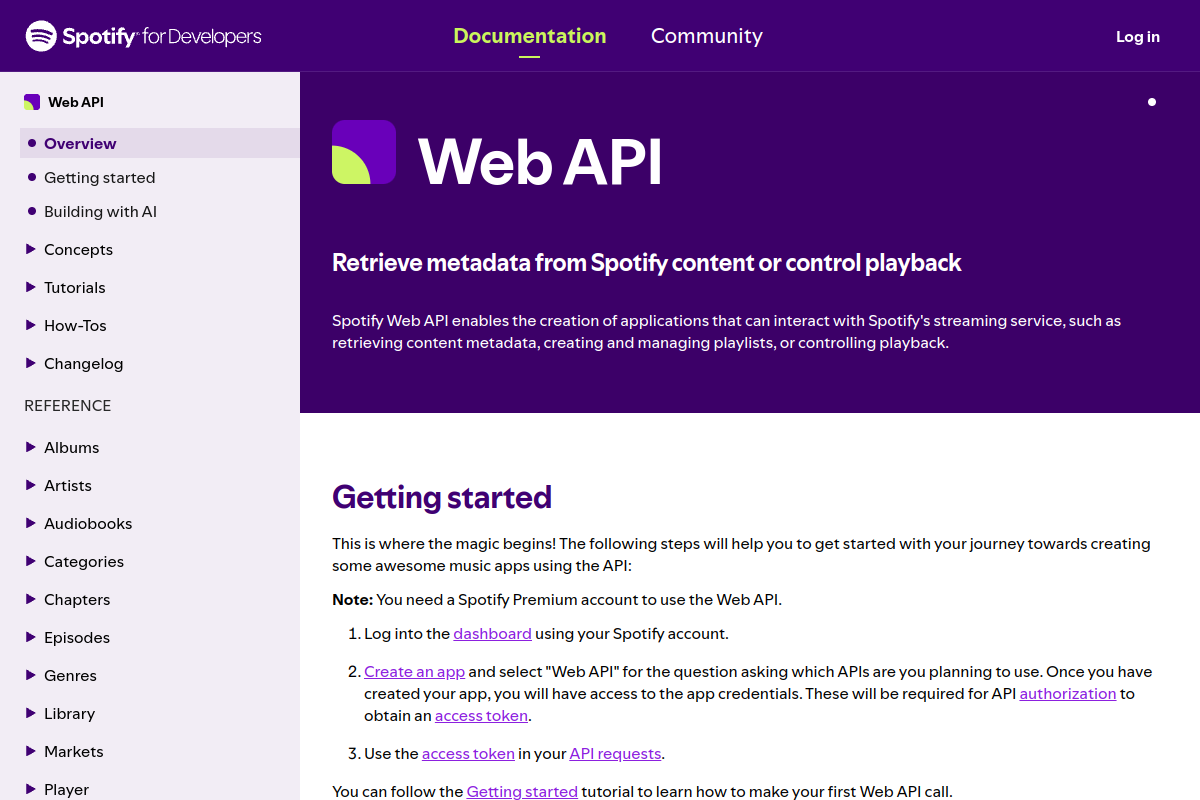
Task: Open the How-Tos label in the sidebar
Action: 75,325
